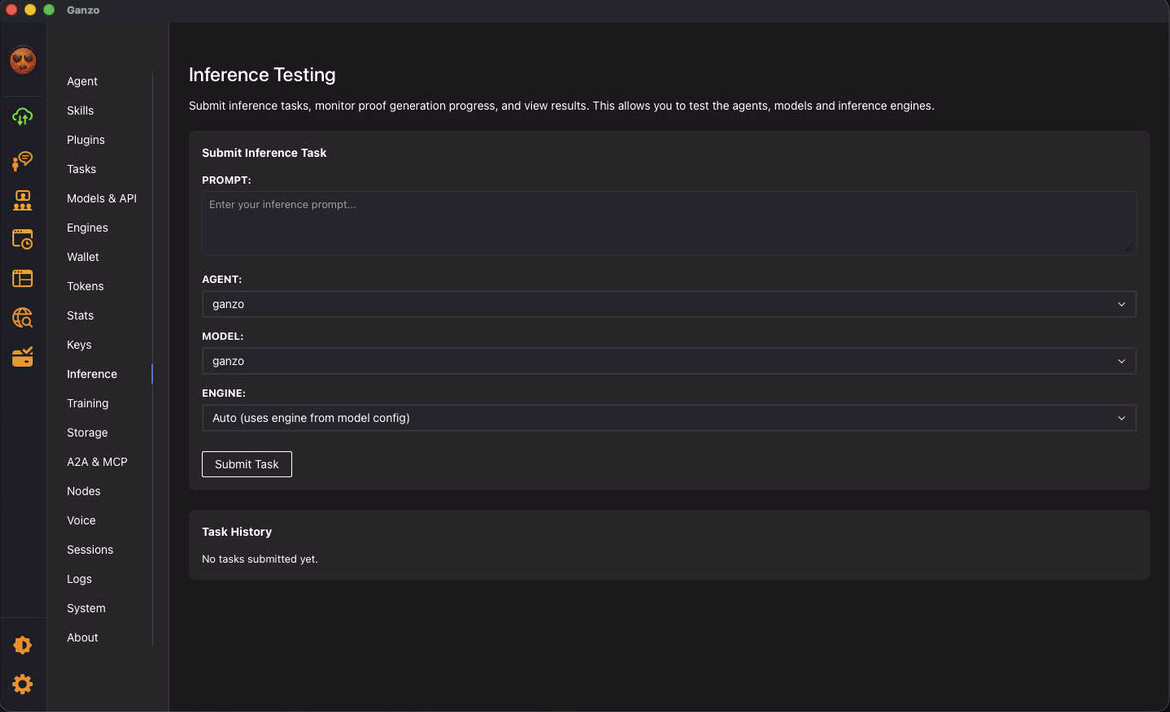Select Tasks in the side menu
Viewport: 1170px width, 712px height.
coord(81,169)
